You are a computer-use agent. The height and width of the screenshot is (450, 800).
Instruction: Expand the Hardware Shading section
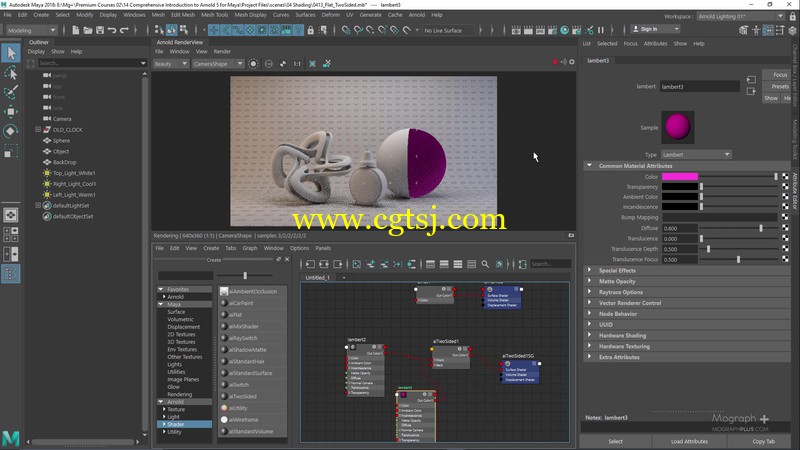point(589,335)
